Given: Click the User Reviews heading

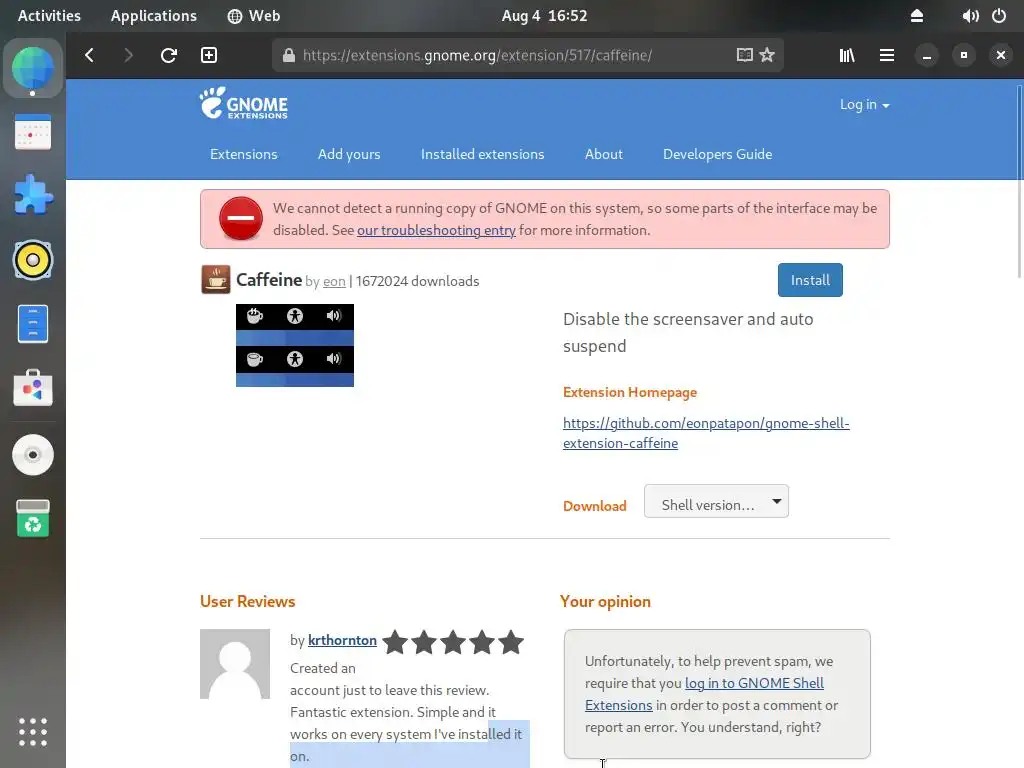Looking at the screenshot, I should (248, 601).
